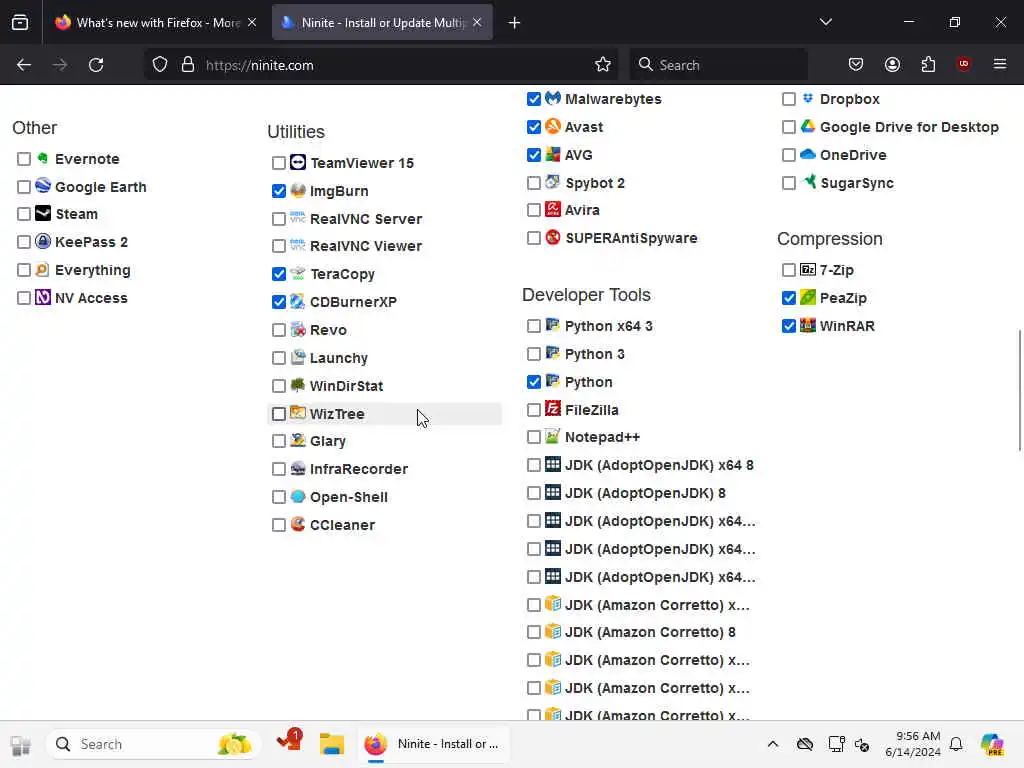The image size is (1024, 768).
Task: Click the PeaZip green icon
Action: click(808, 297)
